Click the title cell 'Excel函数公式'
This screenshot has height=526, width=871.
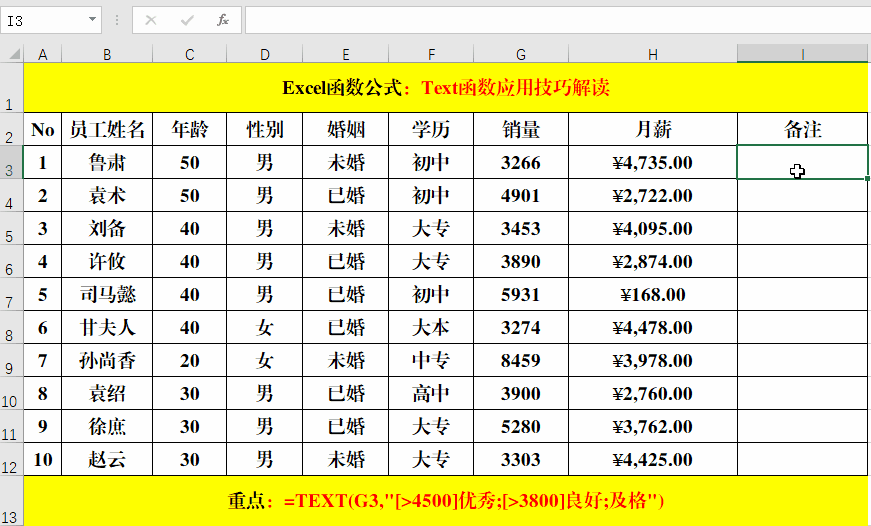(x=445, y=87)
